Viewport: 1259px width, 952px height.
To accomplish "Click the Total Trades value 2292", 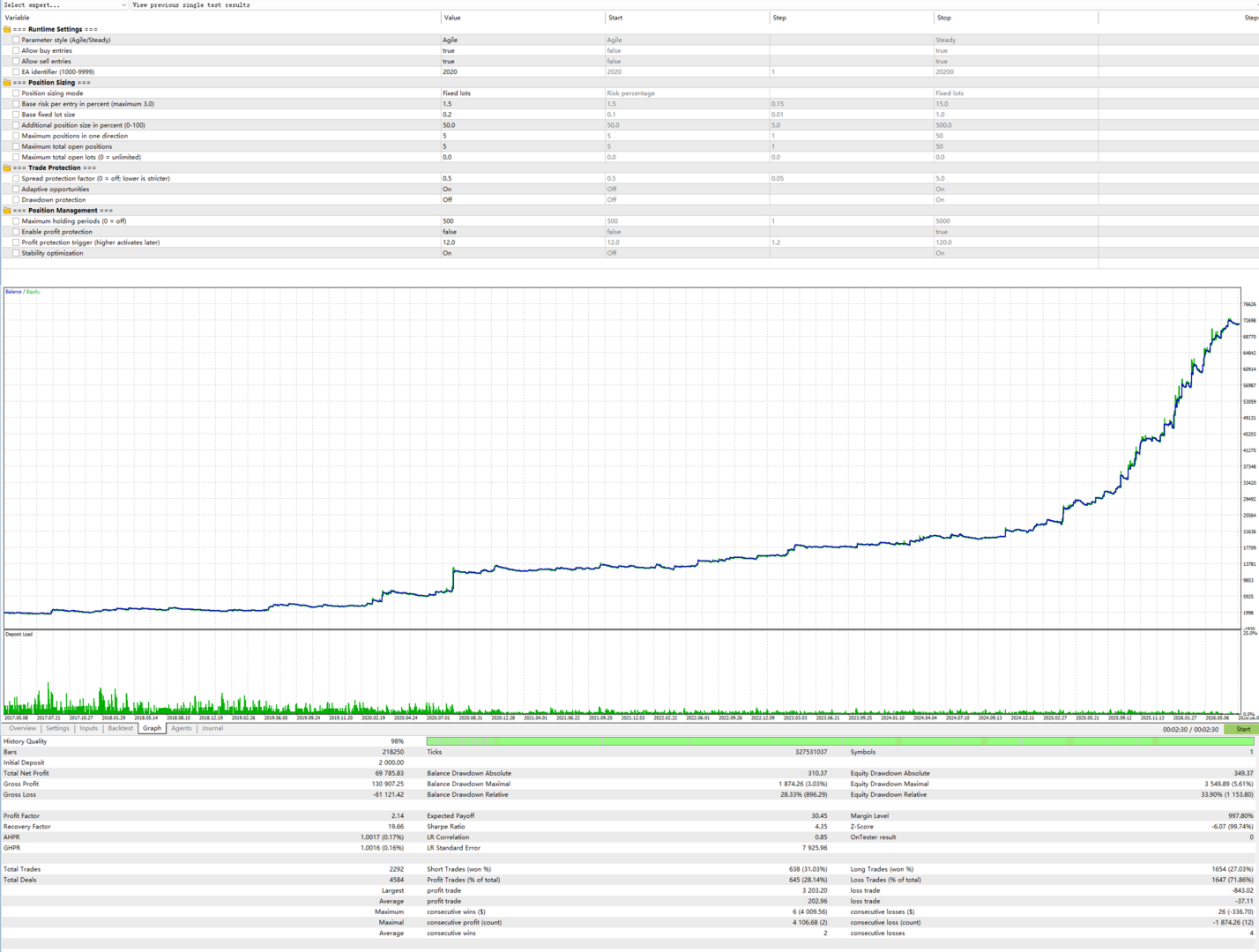I will pos(397,869).
